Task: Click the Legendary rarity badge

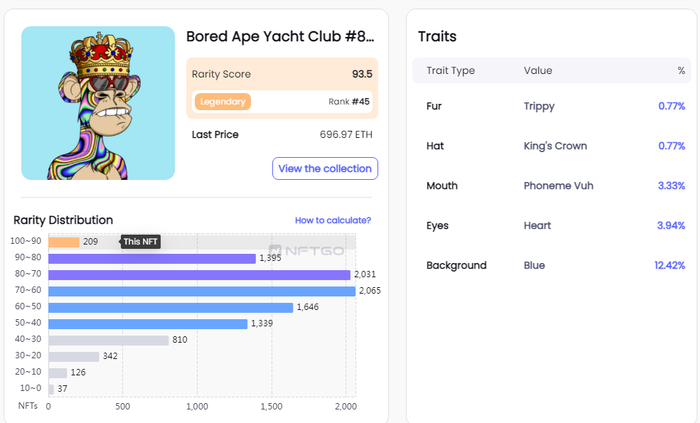Action: (223, 101)
